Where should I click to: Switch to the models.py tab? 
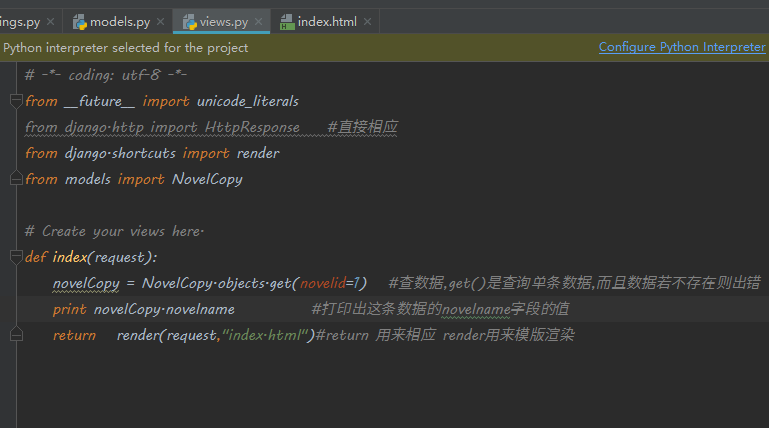pos(119,21)
